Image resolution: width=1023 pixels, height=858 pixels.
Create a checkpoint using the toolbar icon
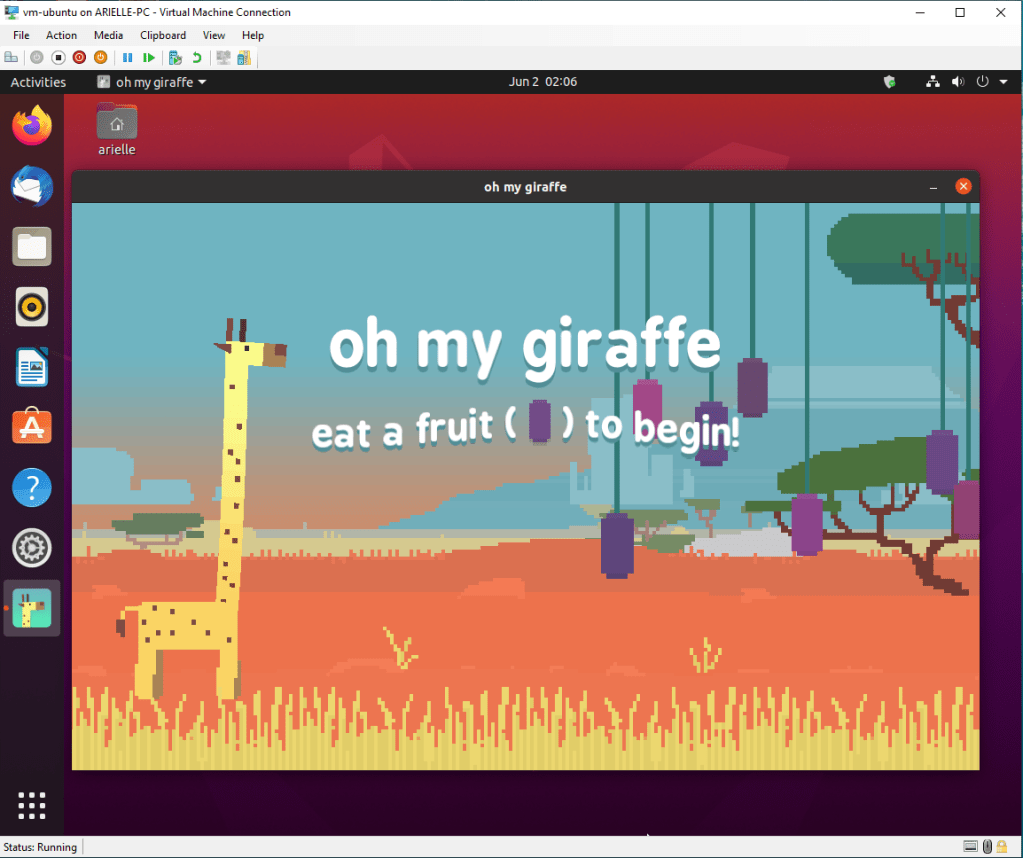point(175,58)
